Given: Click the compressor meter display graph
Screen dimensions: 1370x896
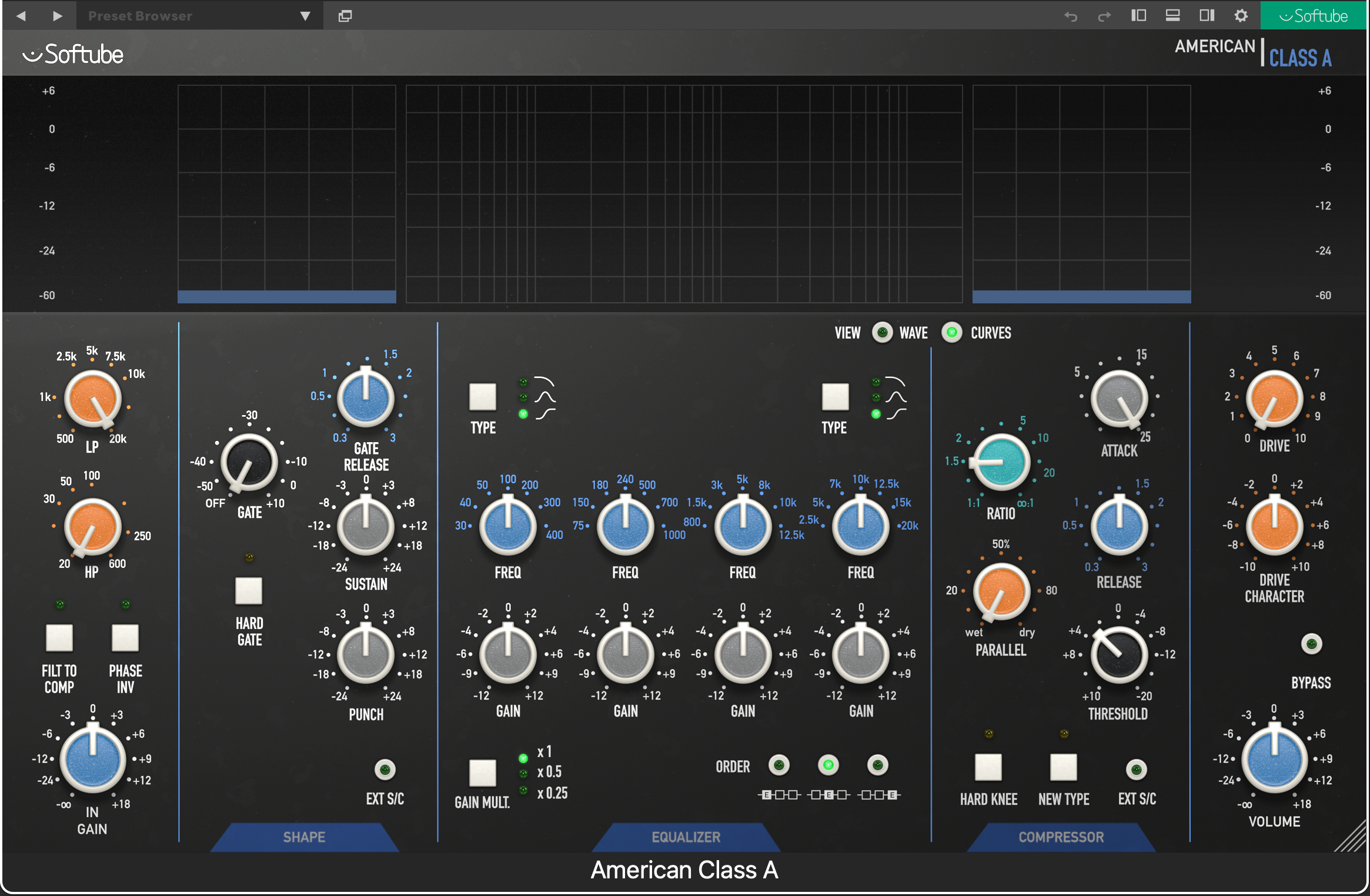Looking at the screenshot, I should [1081, 194].
